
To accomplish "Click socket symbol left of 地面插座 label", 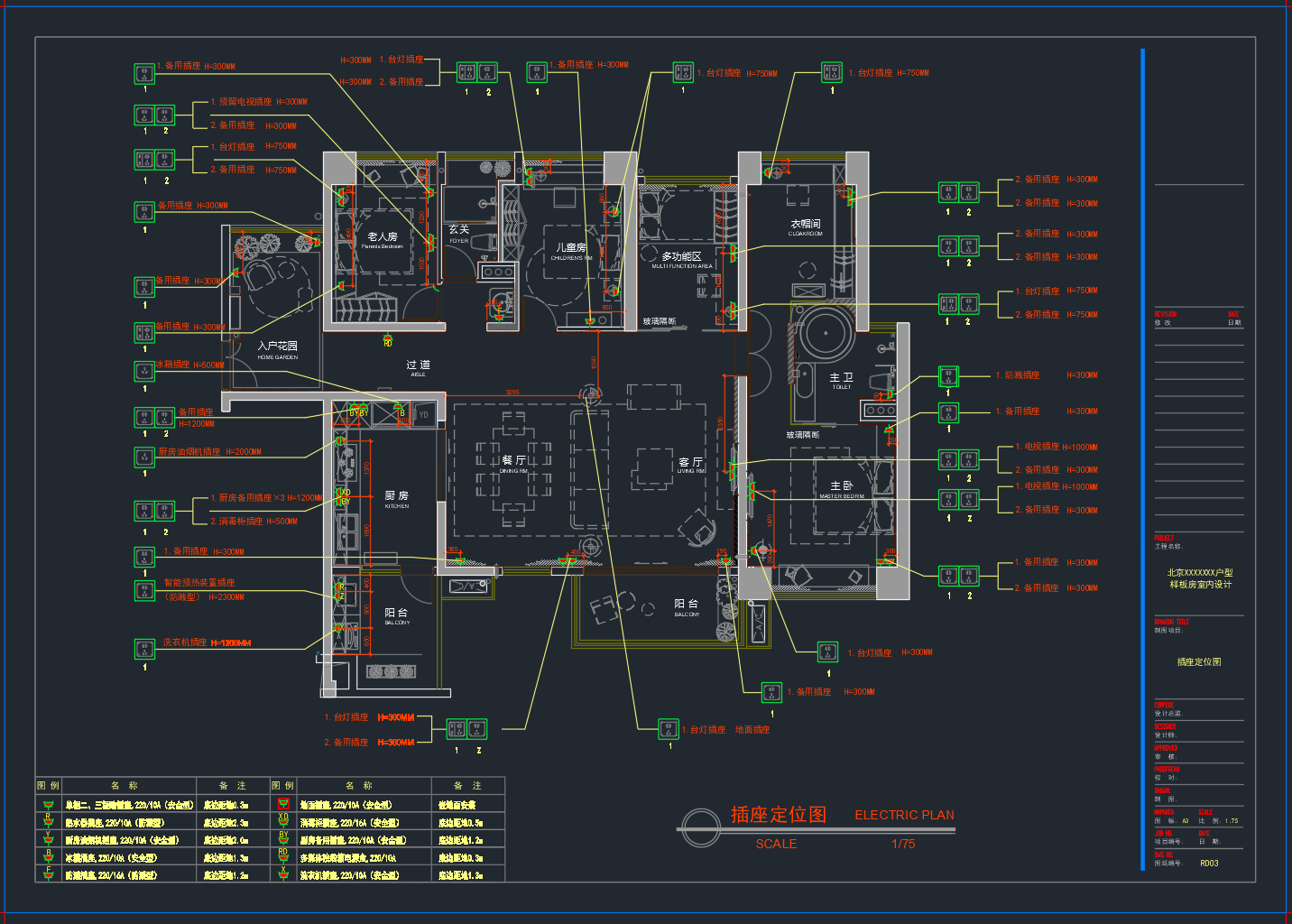I will (x=669, y=728).
